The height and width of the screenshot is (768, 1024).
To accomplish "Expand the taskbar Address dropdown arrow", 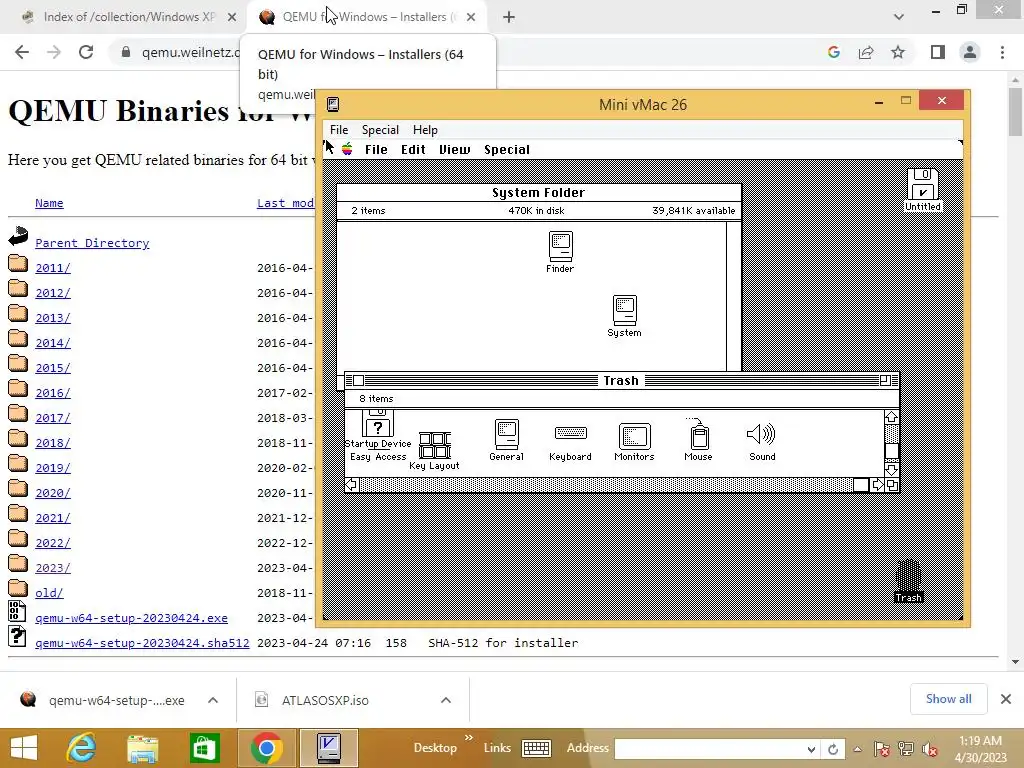I will pyautogui.click(x=811, y=749).
